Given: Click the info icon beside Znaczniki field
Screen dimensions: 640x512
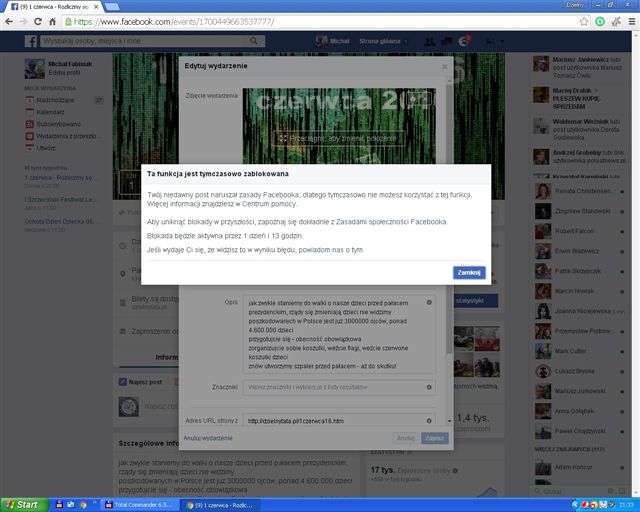Looking at the screenshot, I should pos(429,387).
